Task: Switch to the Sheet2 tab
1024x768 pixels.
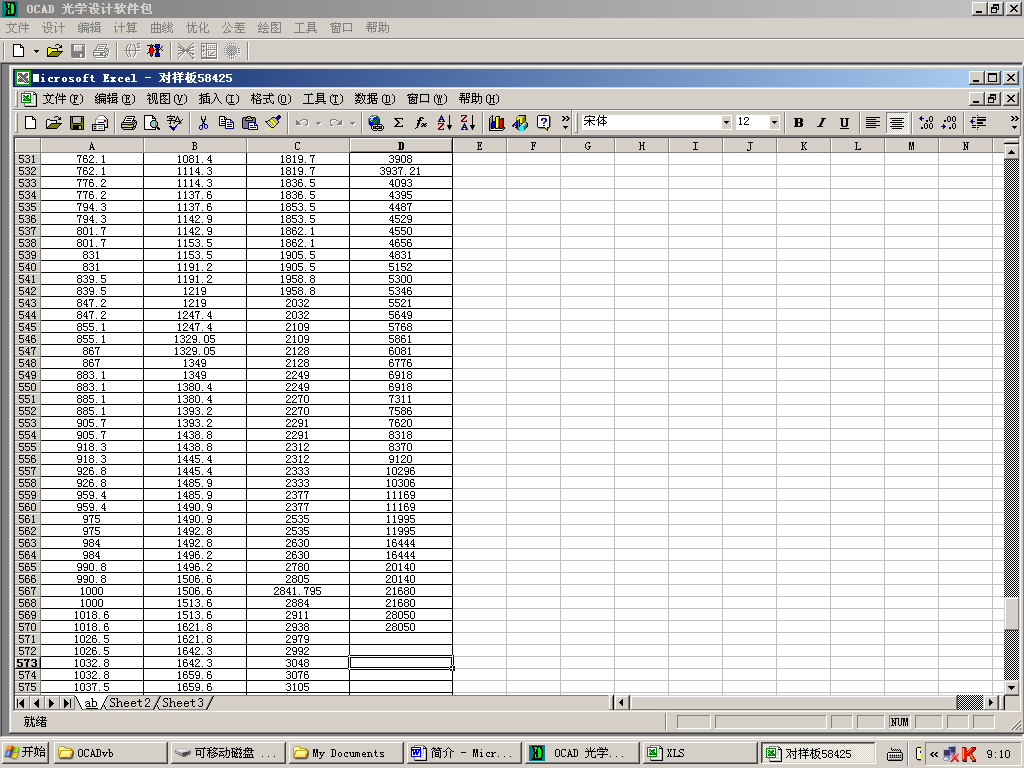Action: coord(130,703)
